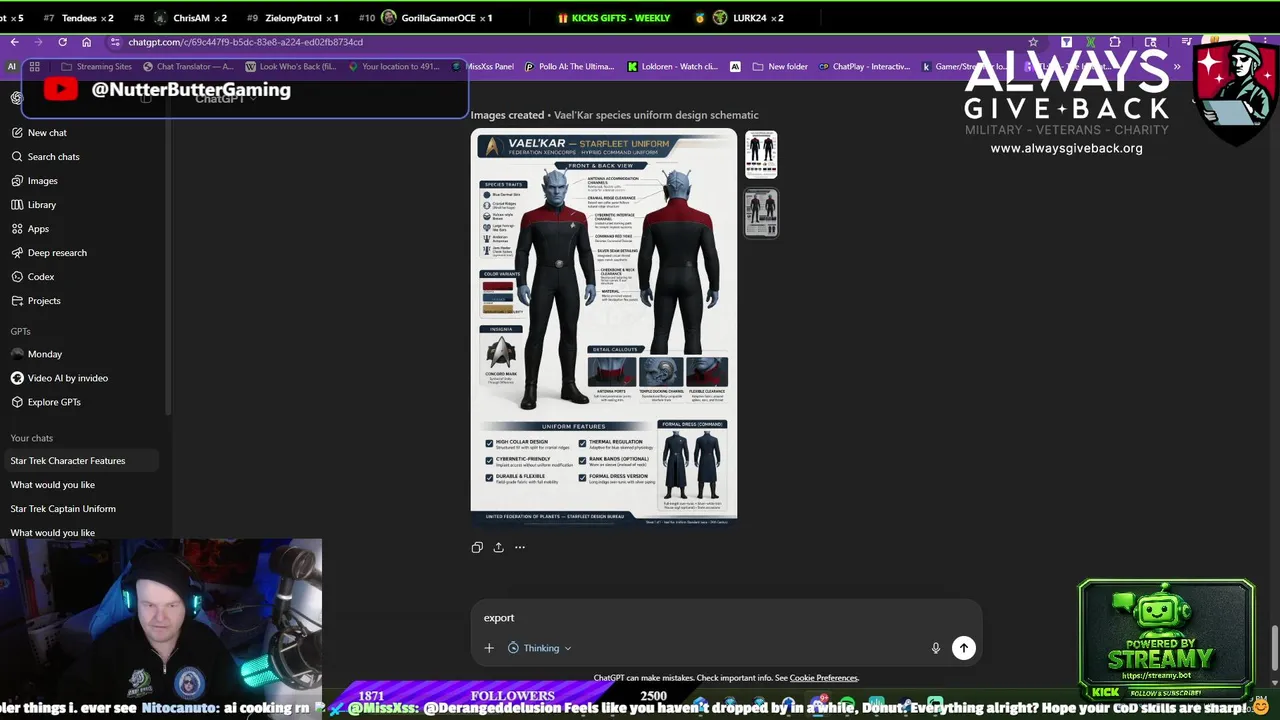The image size is (1280, 720).
Task: Bookmark this page with star icon
Action: tap(1033, 42)
